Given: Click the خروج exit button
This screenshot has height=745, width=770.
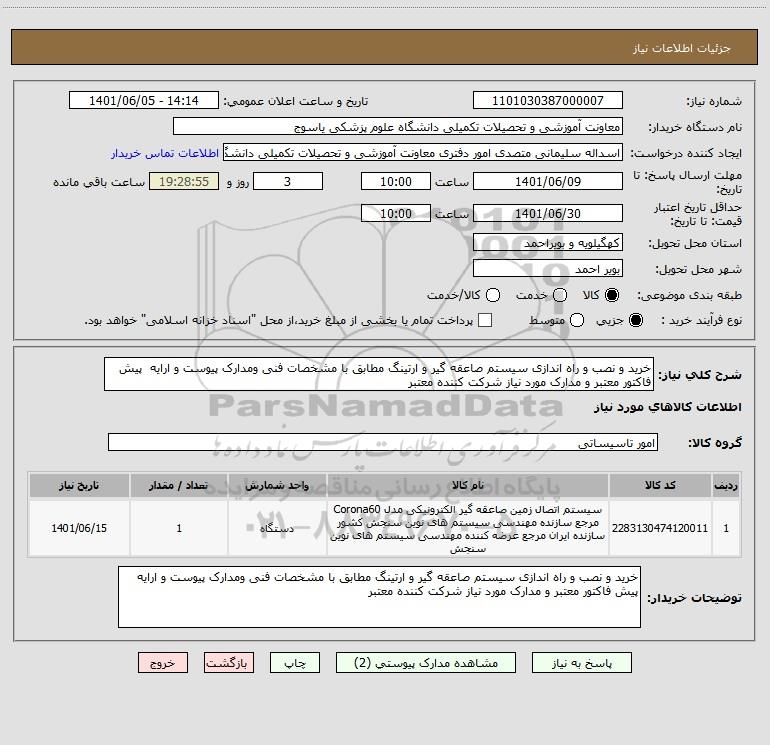Looking at the screenshot, I should [x=163, y=663].
